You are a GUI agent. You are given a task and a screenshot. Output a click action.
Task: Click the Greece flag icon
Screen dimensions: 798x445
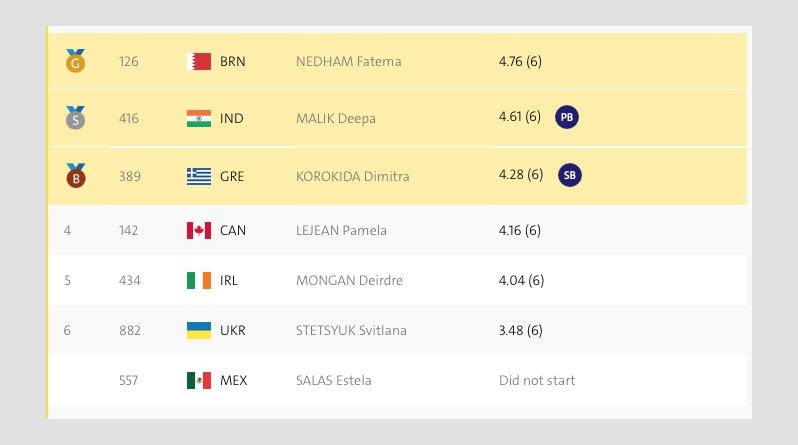pyautogui.click(x=199, y=176)
